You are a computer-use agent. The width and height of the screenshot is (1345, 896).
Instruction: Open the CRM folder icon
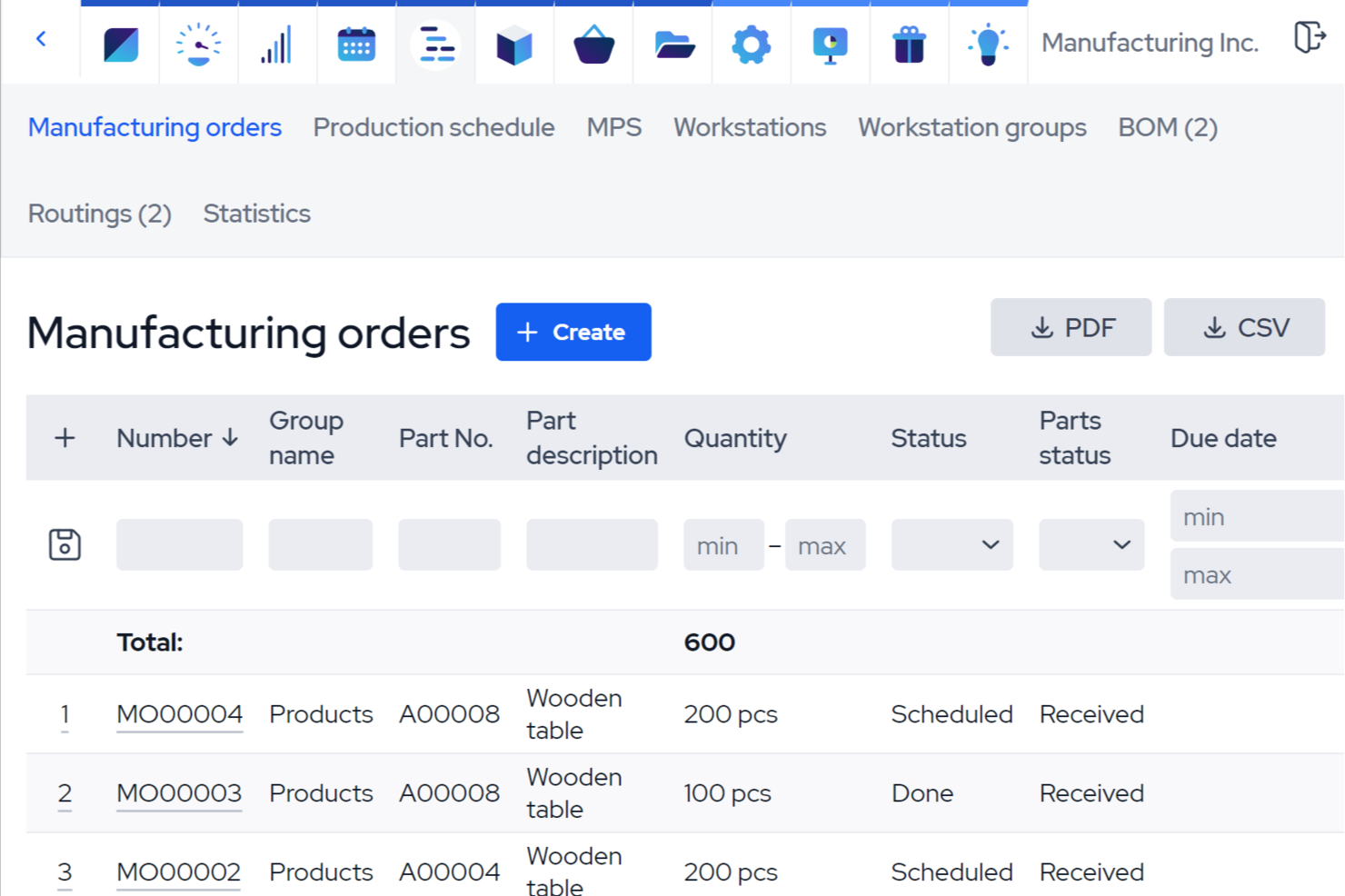tap(672, 43)
